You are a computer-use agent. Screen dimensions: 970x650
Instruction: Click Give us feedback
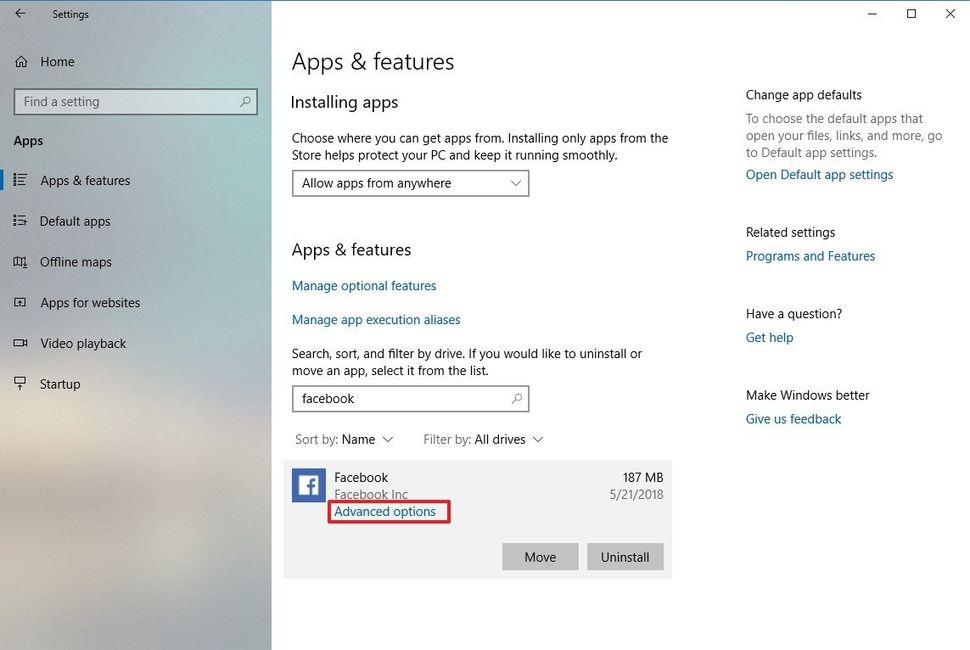click(x=793, y=418)
